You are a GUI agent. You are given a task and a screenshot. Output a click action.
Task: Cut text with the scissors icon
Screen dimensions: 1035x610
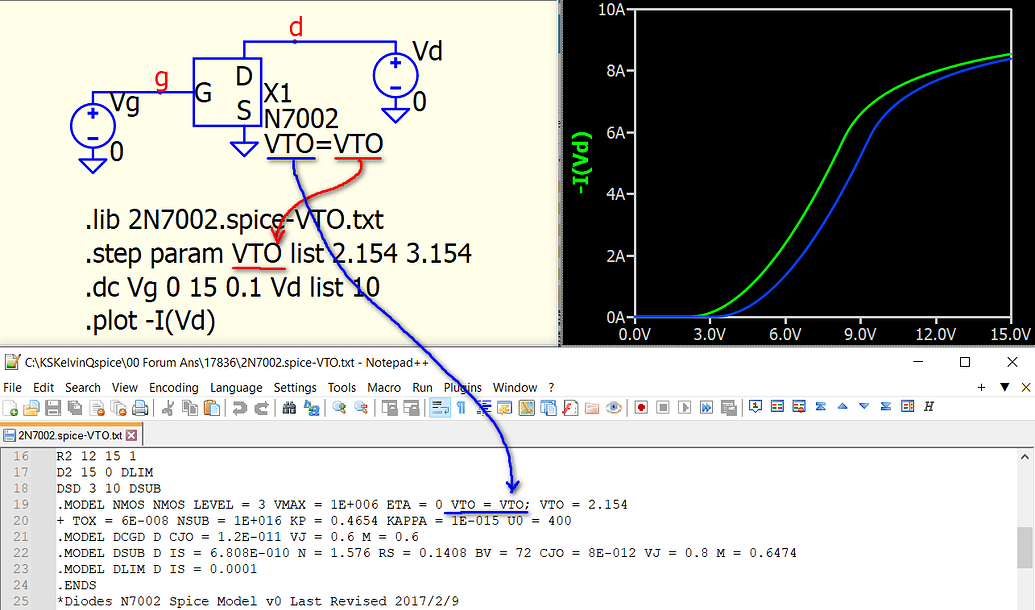pos(166,407)
